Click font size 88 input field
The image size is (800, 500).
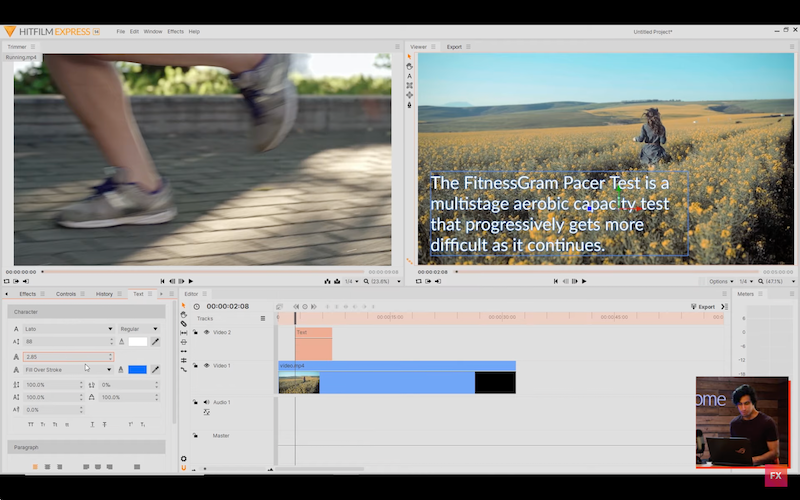point(68,342)
